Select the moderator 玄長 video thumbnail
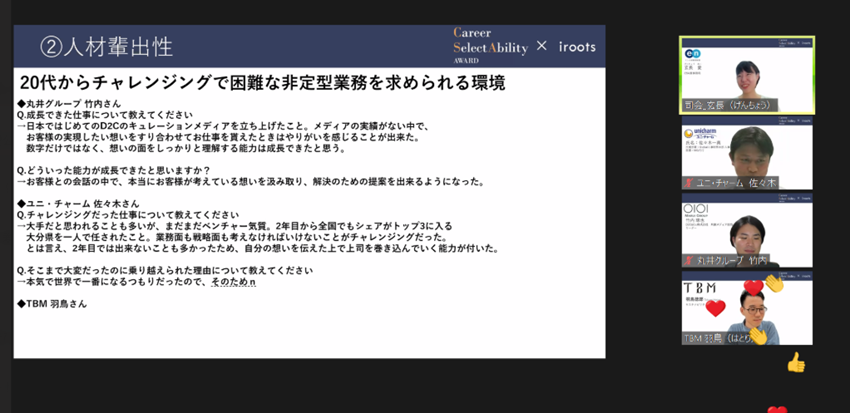Image resolution: width=850 pixels, height=413 pixels. (x=747, y=75)
